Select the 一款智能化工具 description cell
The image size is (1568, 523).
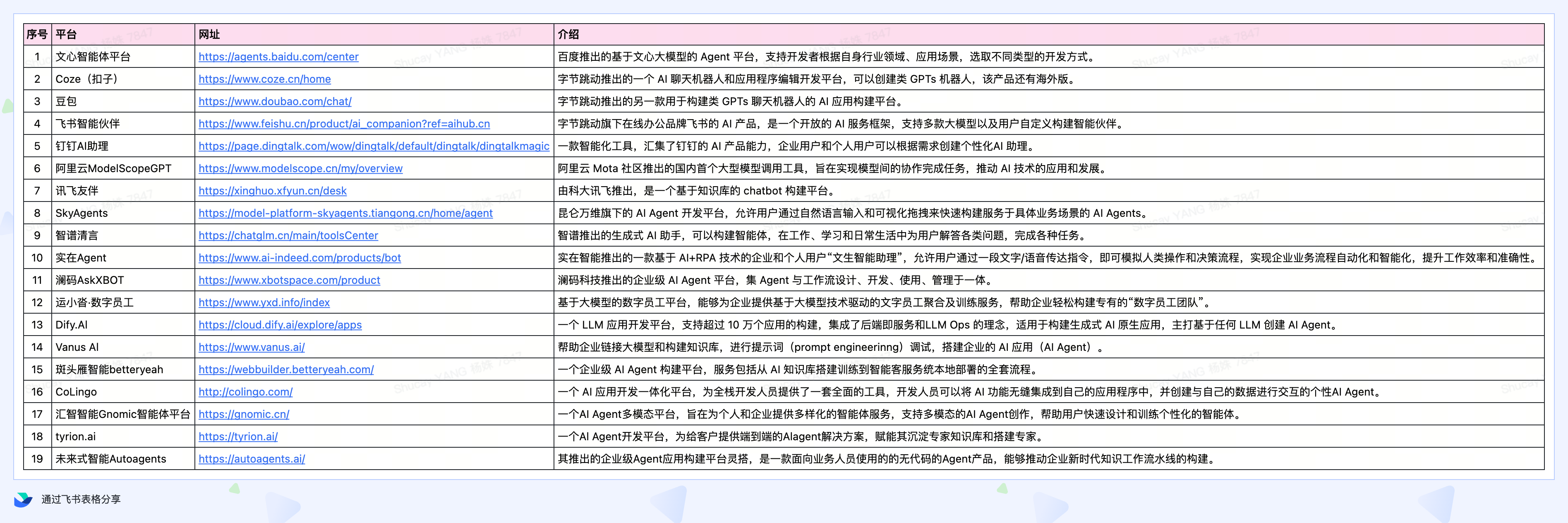1049,146
